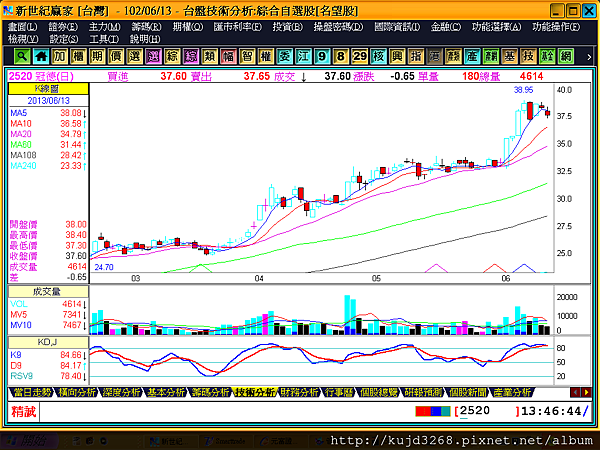Click the 29 toolbar icon

(360, 57)
